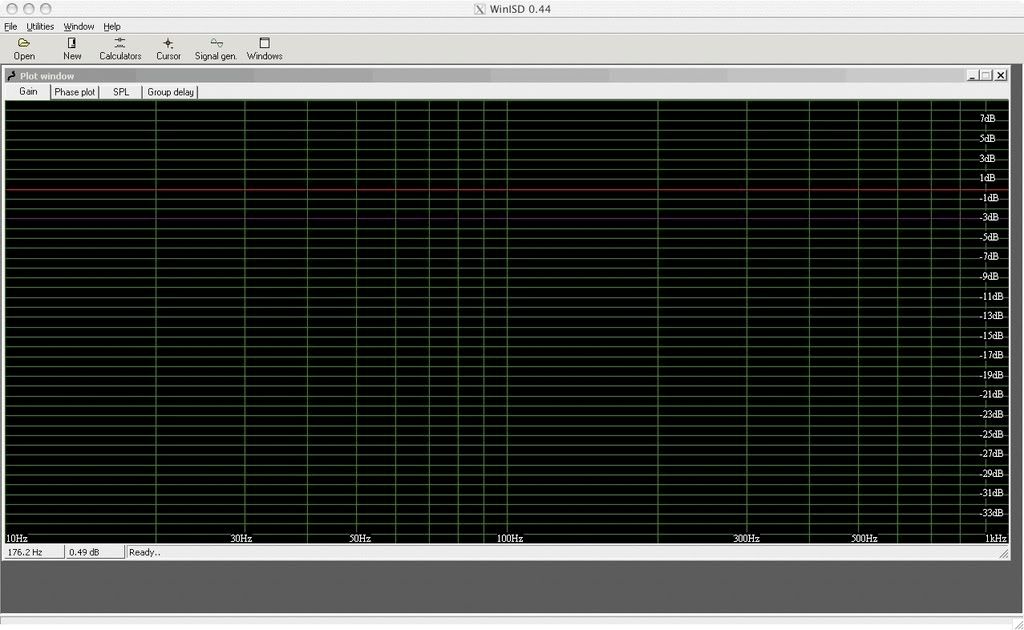Open the File menu
Screen dimensions: 1024x630
[x=10, y=26]
